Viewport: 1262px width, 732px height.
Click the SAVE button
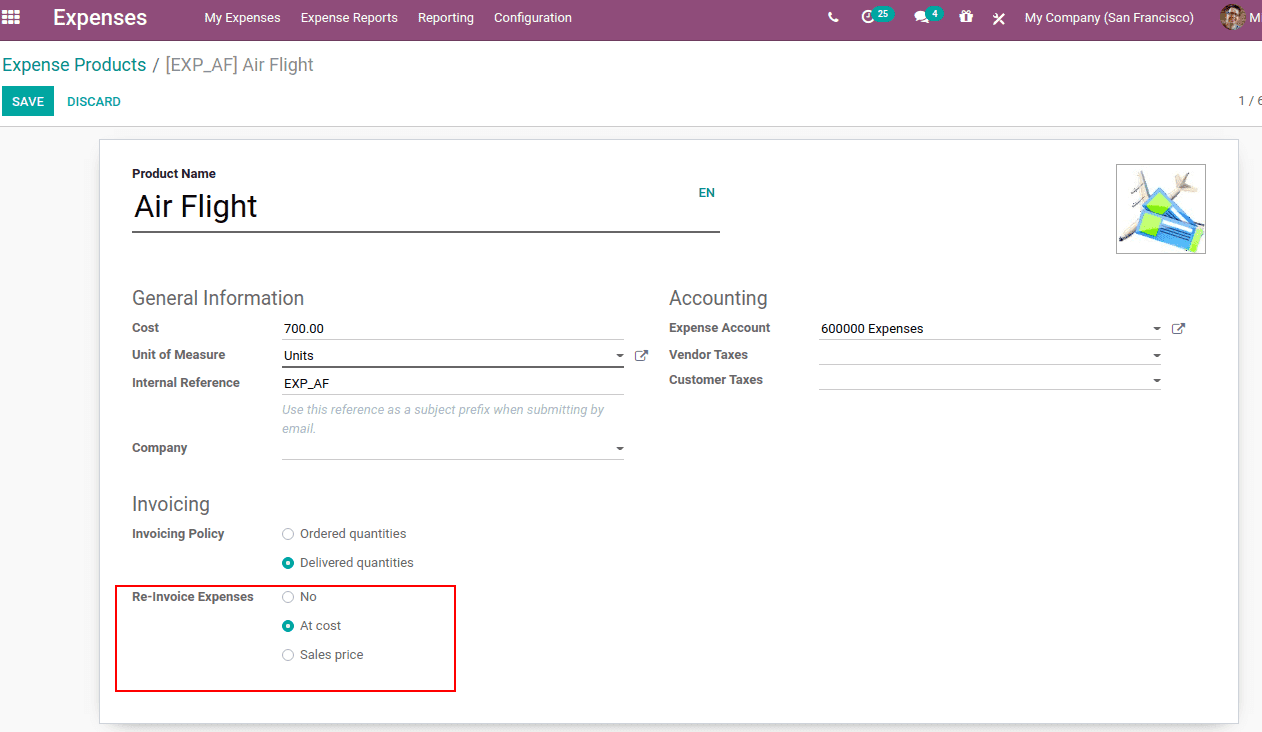(x=28, y=101)
